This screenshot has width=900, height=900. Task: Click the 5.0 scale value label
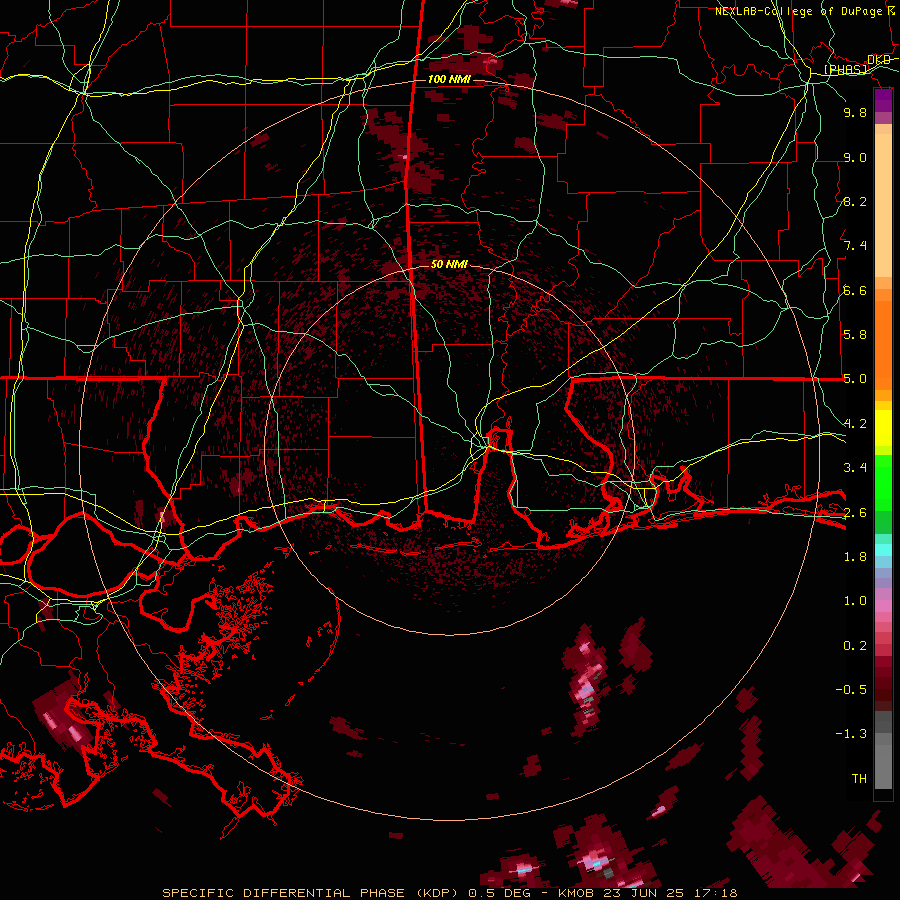(x=855, y=379)
